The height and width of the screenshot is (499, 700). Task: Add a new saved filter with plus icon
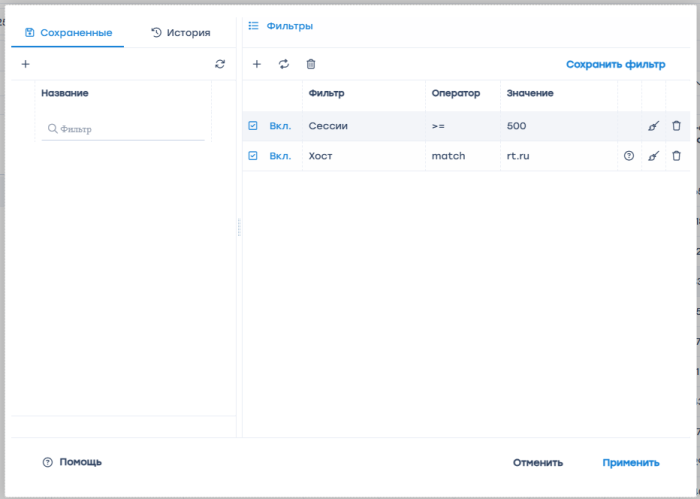click(26, 64)
